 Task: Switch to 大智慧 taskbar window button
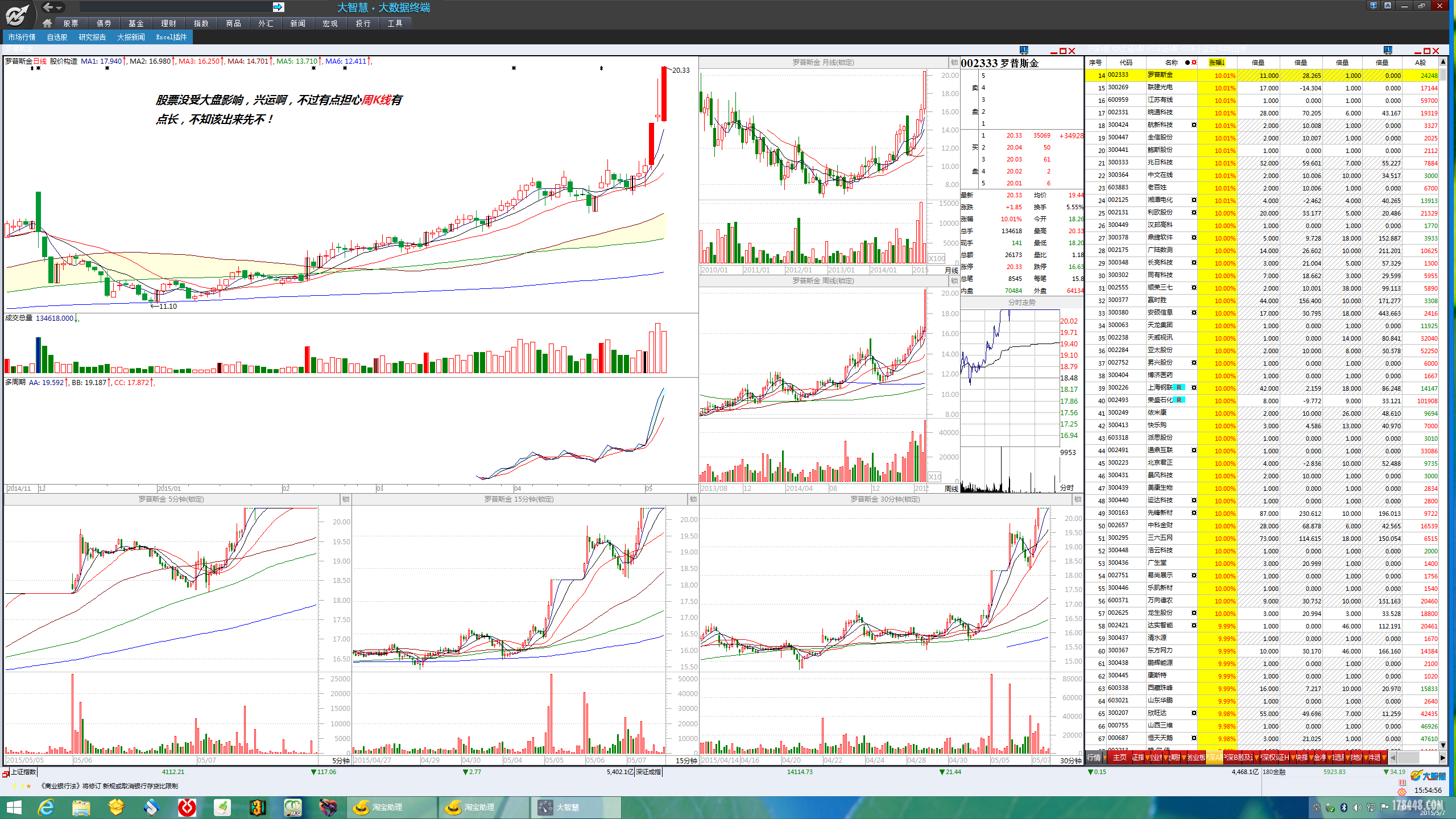[576, 808]
